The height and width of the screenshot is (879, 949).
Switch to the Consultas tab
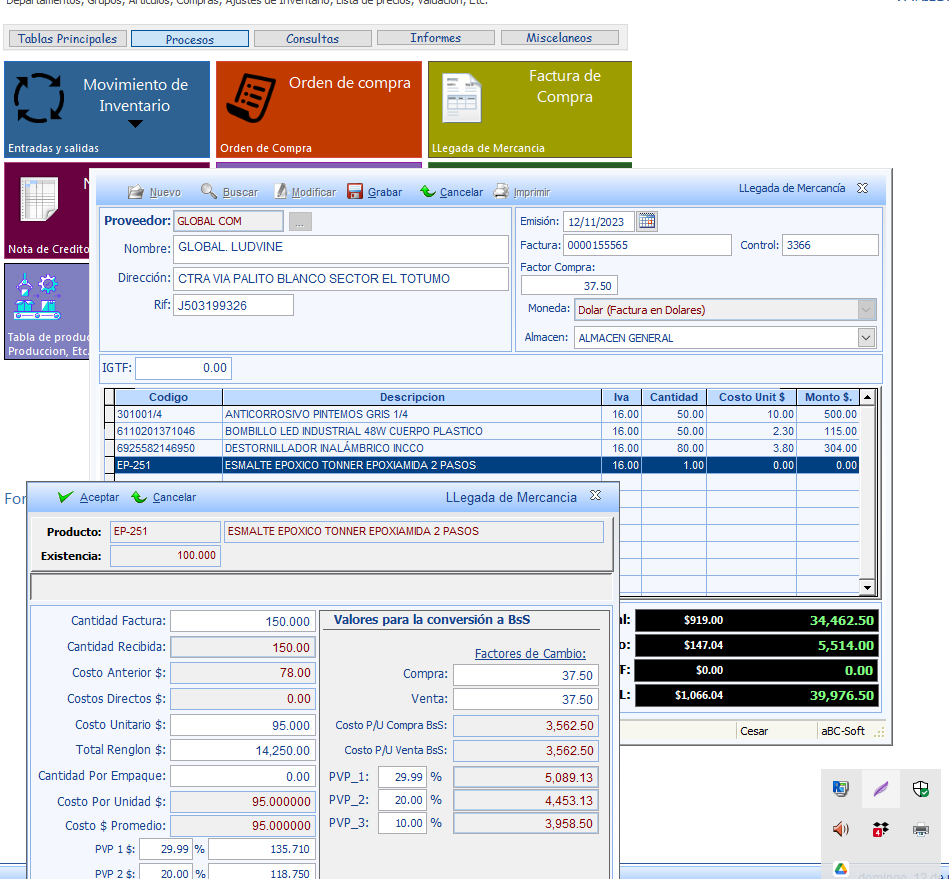(312, 39)
